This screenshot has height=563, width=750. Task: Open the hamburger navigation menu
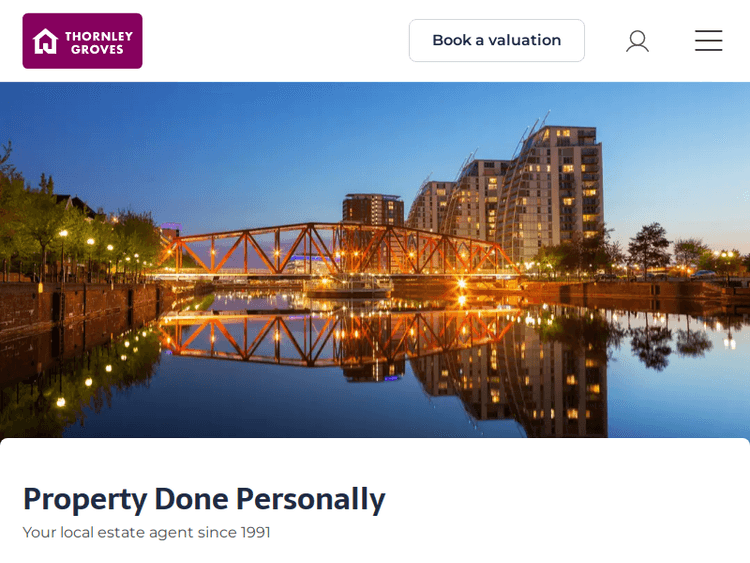708,41
